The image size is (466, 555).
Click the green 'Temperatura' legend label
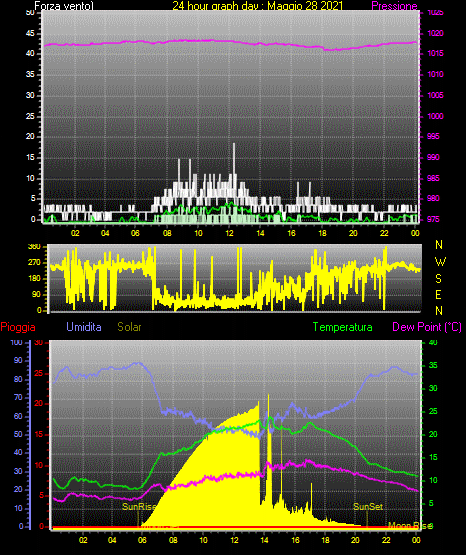point(343,327)
